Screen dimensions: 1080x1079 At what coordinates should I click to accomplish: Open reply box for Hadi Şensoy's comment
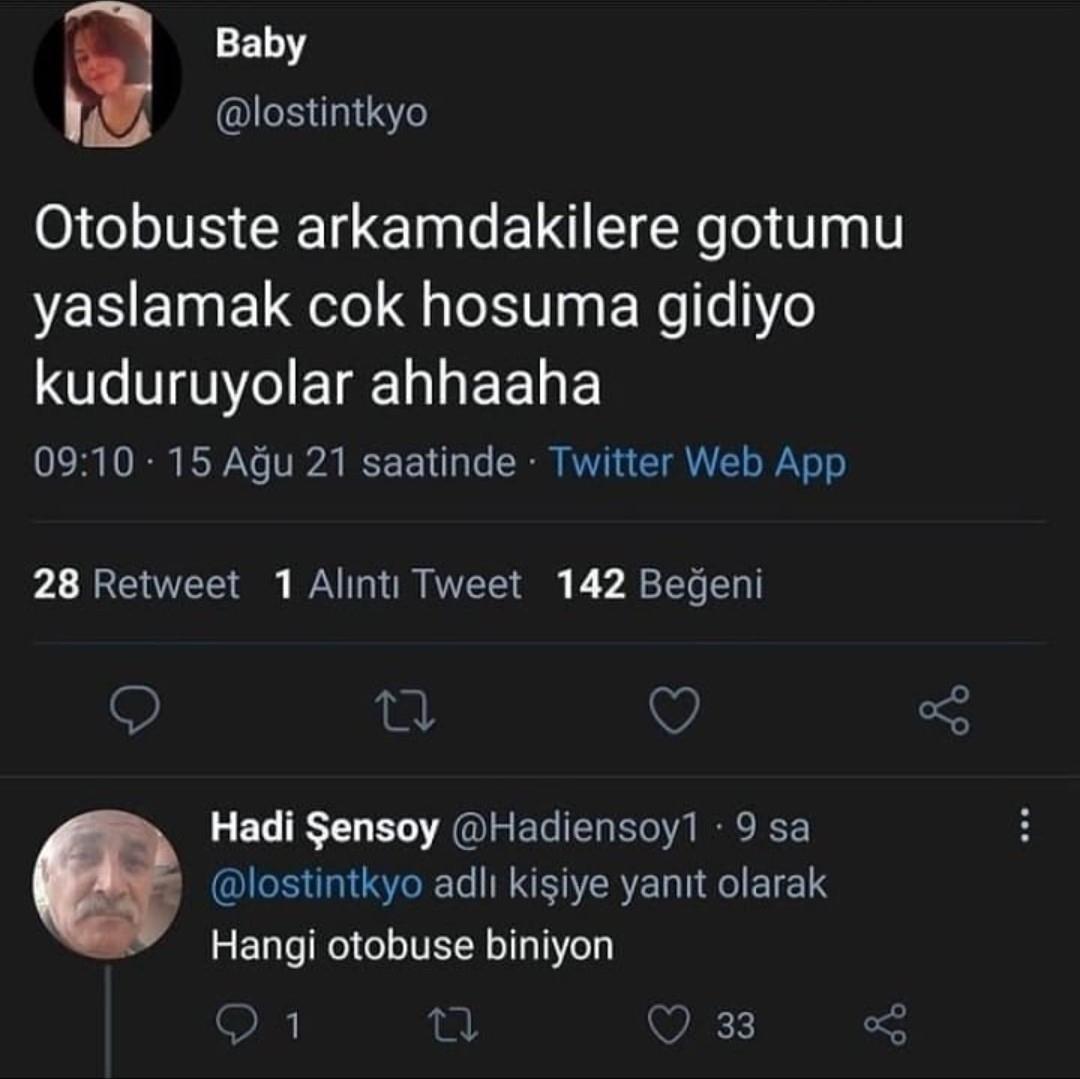coord(236,1024)
